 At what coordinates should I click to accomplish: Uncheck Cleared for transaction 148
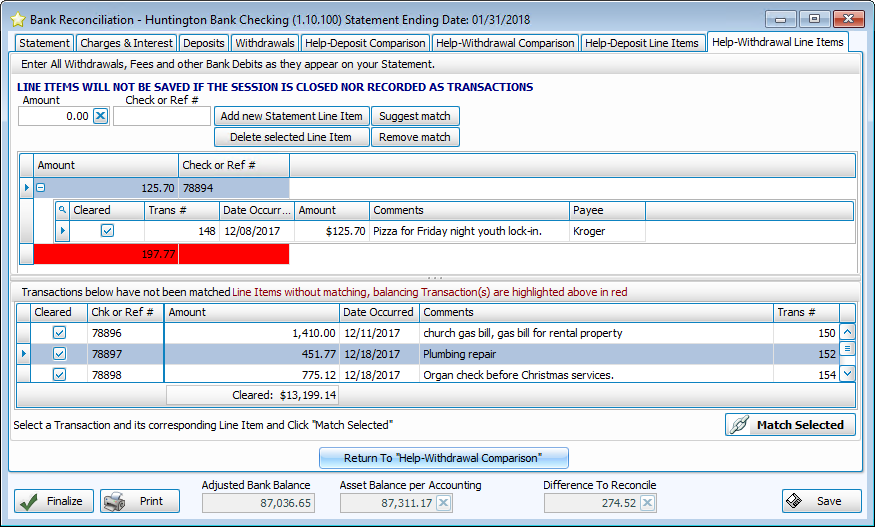[x=107, y=231]
